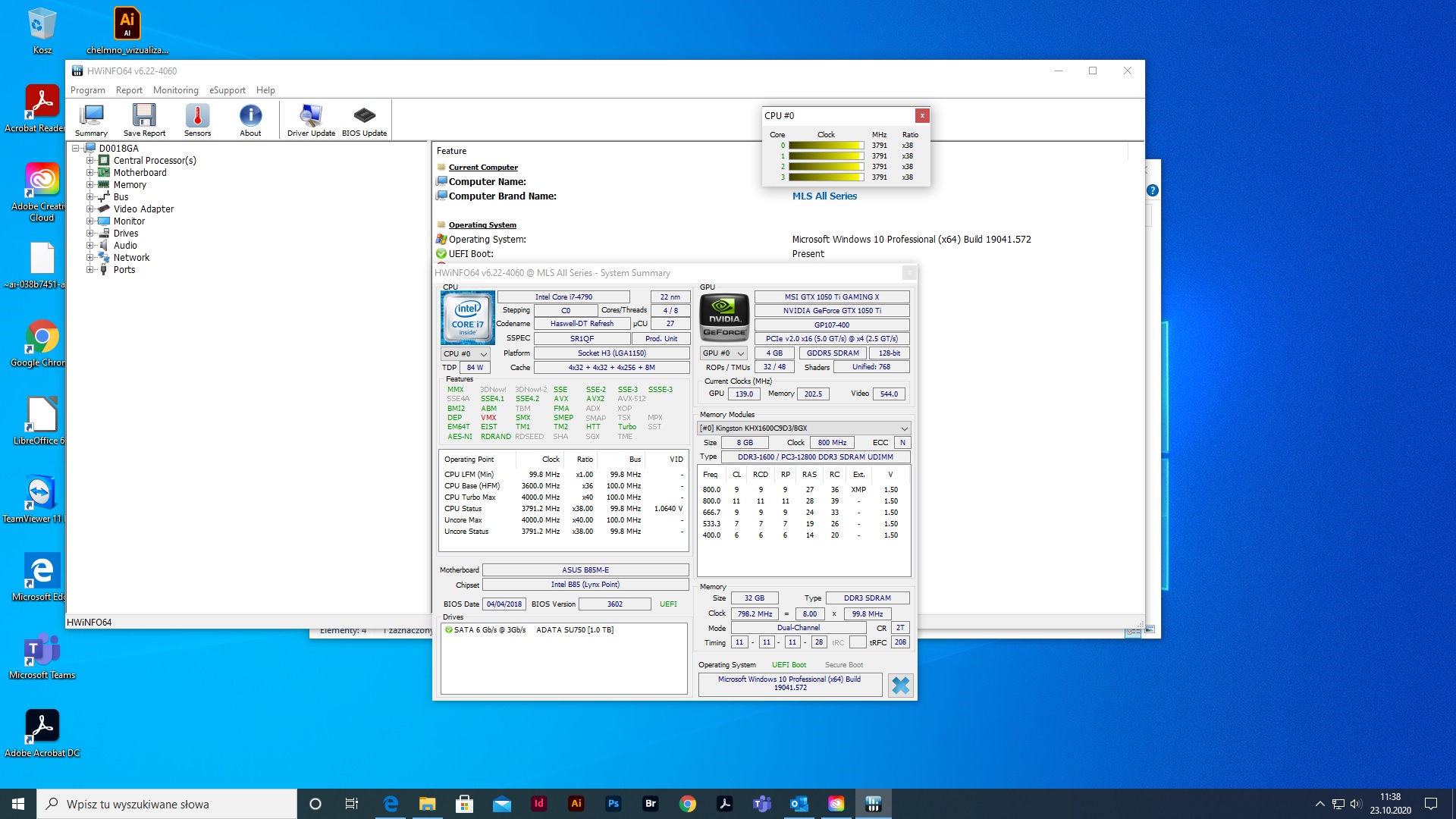The height and width of the screenshot is (819, 1456).
Task: Collapse the D0018GA root node
Action: [76, 149]
